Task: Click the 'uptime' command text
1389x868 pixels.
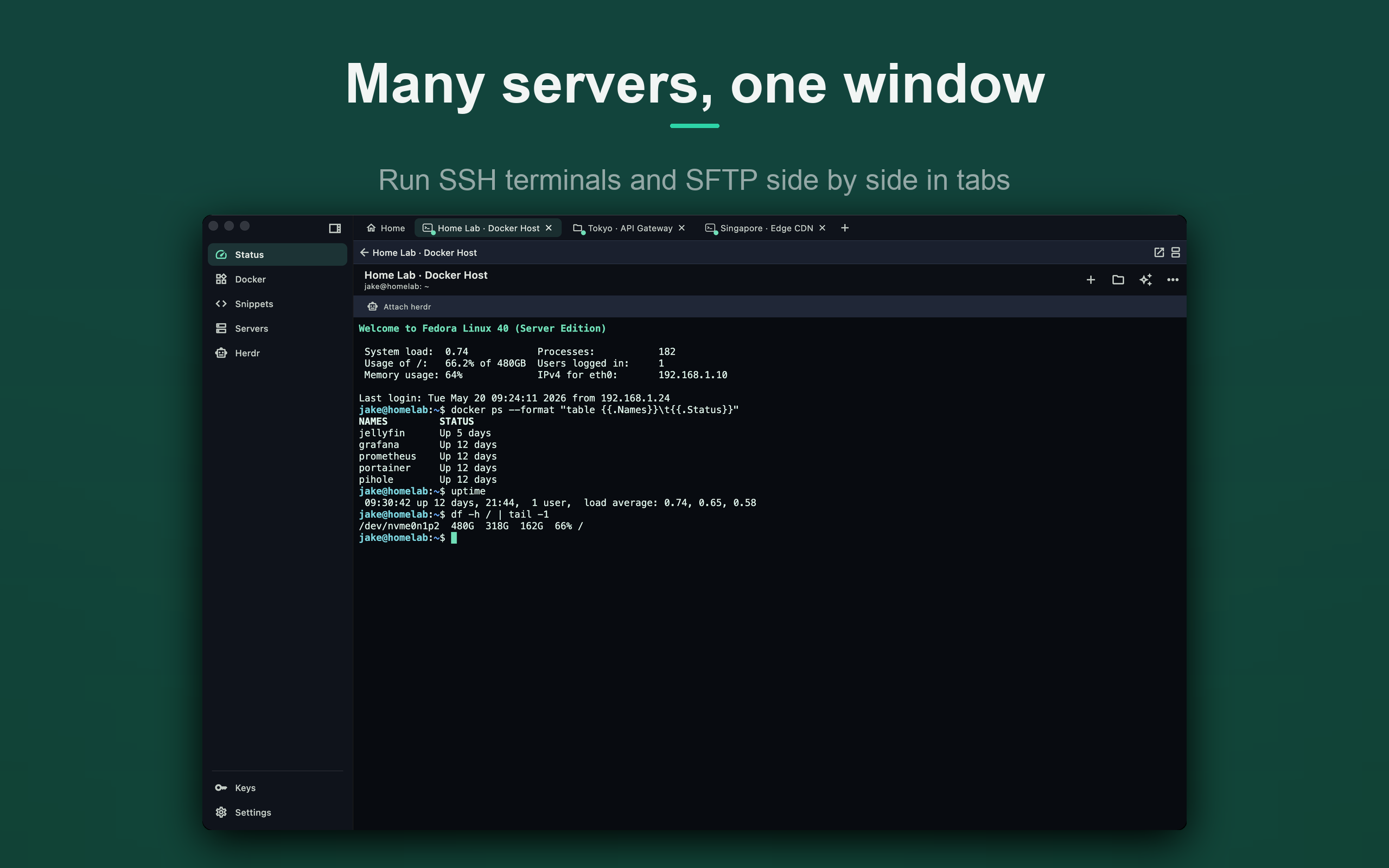Action: click(x=468, y=491)
